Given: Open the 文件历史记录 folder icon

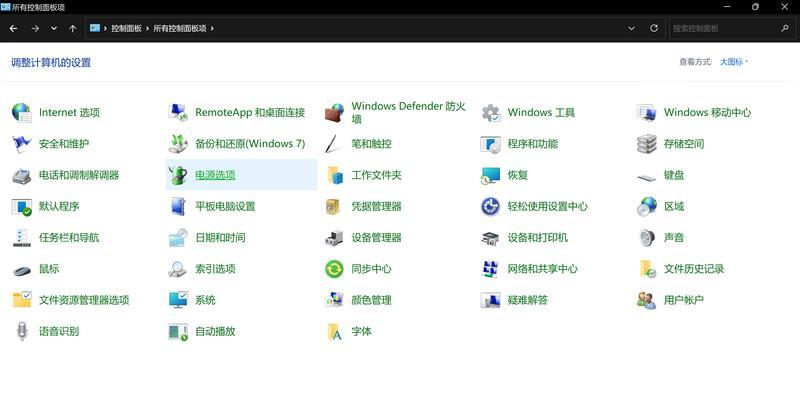Looking at the screenshot, I should pyautogui.click(x=647, y=269).
